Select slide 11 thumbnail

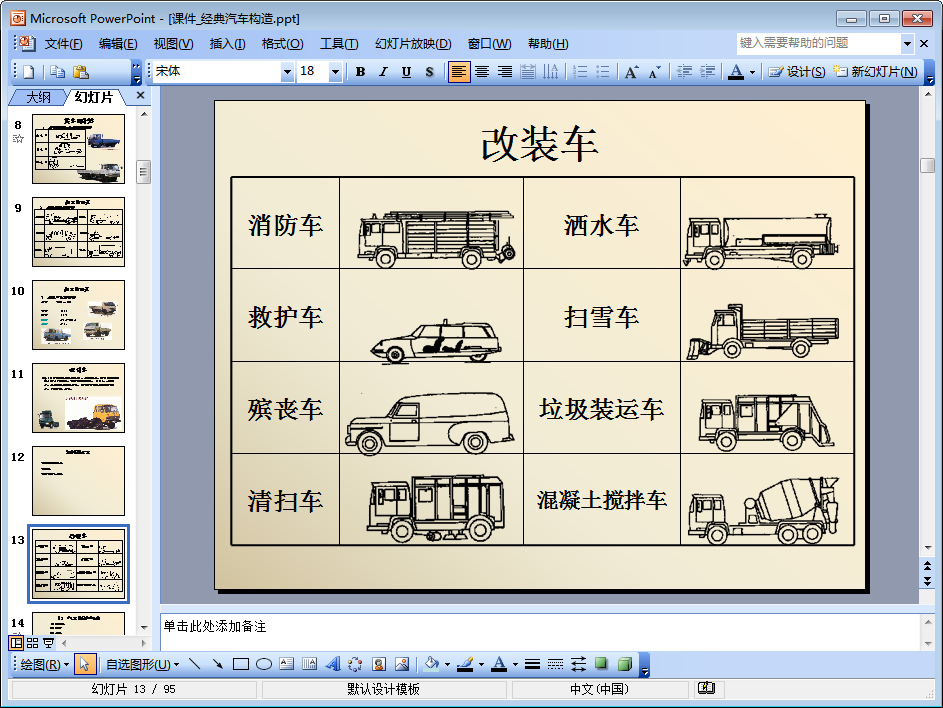coord(78,397)
